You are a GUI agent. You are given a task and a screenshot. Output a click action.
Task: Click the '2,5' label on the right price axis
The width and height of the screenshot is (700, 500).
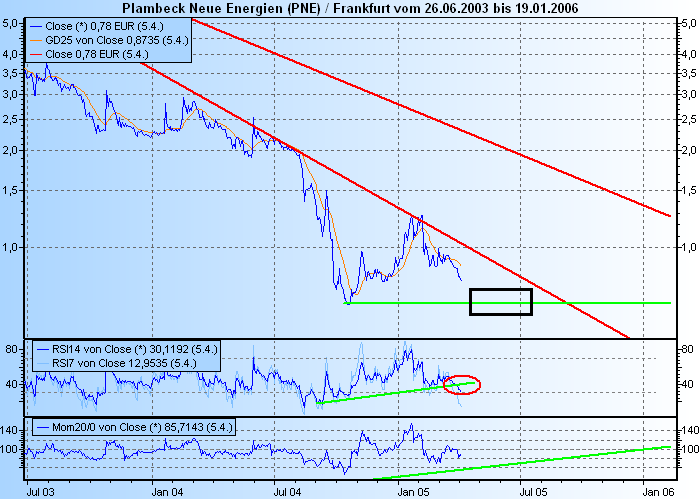[689, 119]
